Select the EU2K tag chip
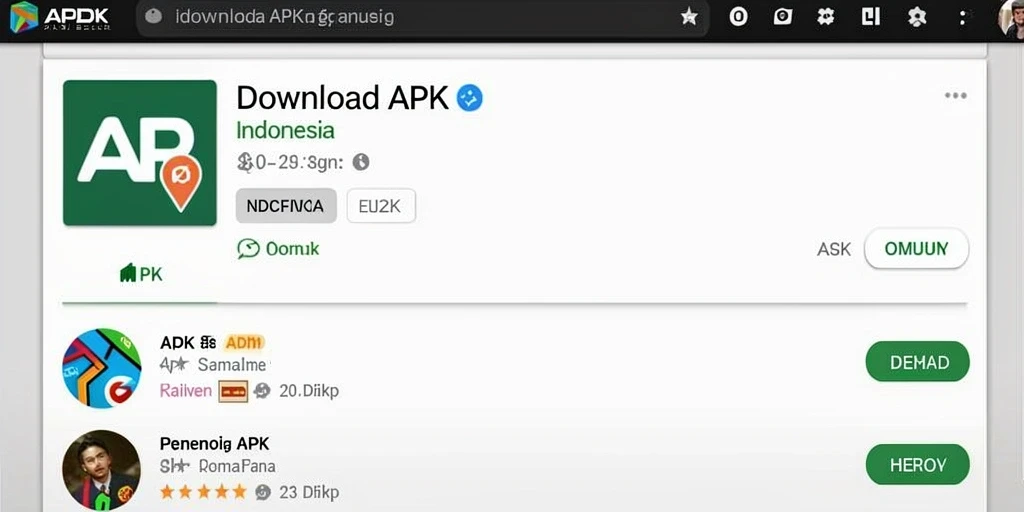The image size is (1024, 512). pos(381,206)
